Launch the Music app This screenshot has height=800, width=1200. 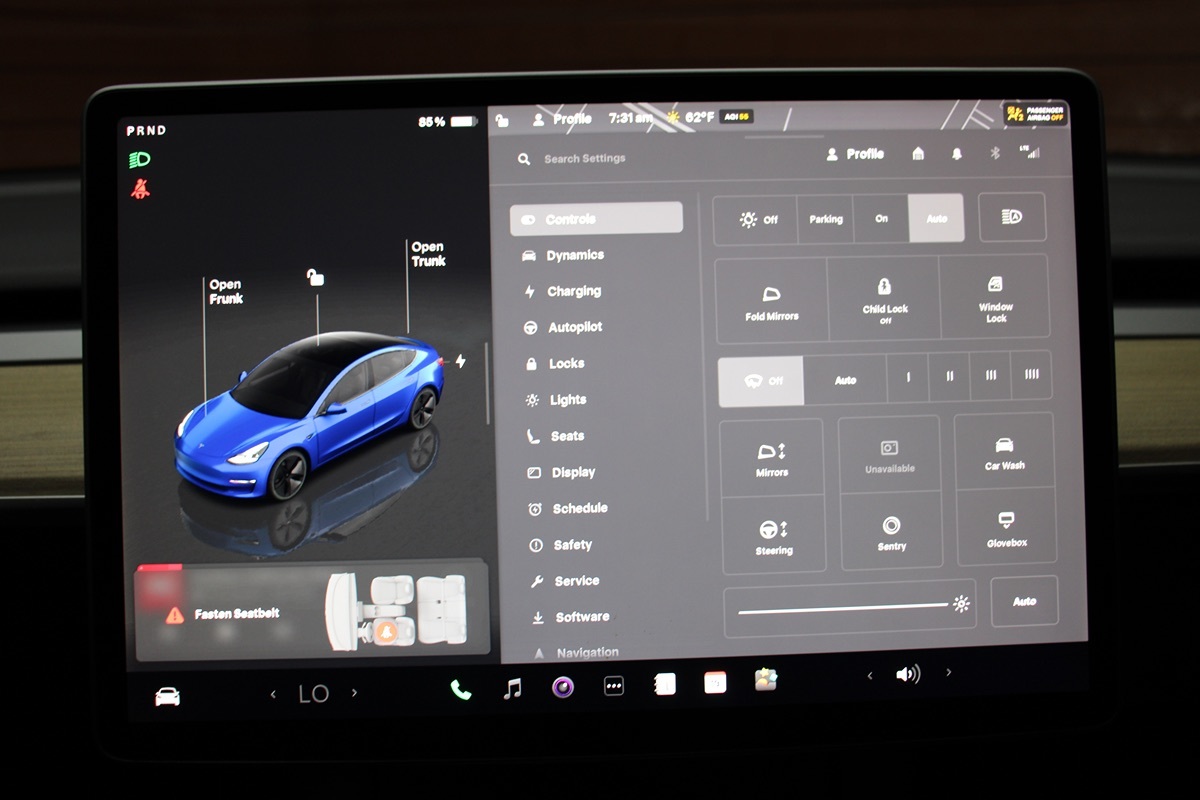(511, 686)
